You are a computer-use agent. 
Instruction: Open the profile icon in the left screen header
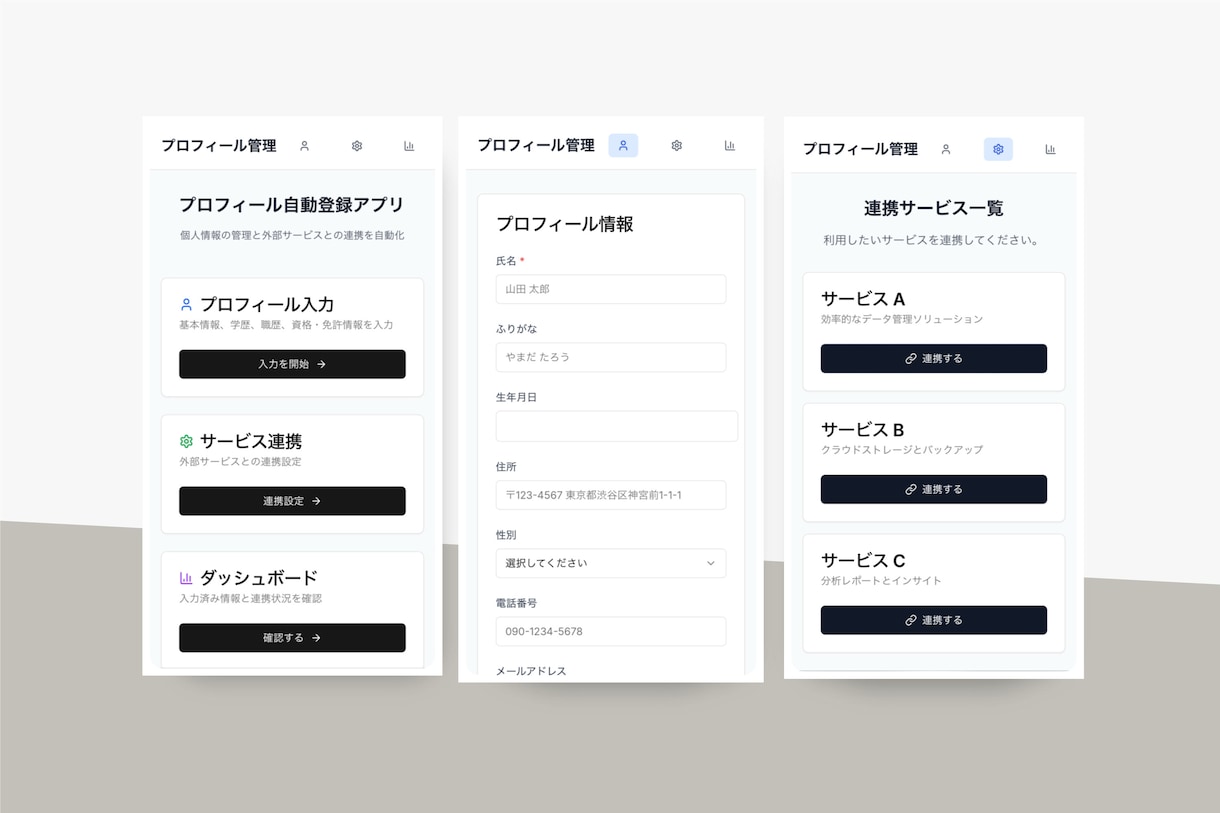pyautogui.click(x=304, y=146)
